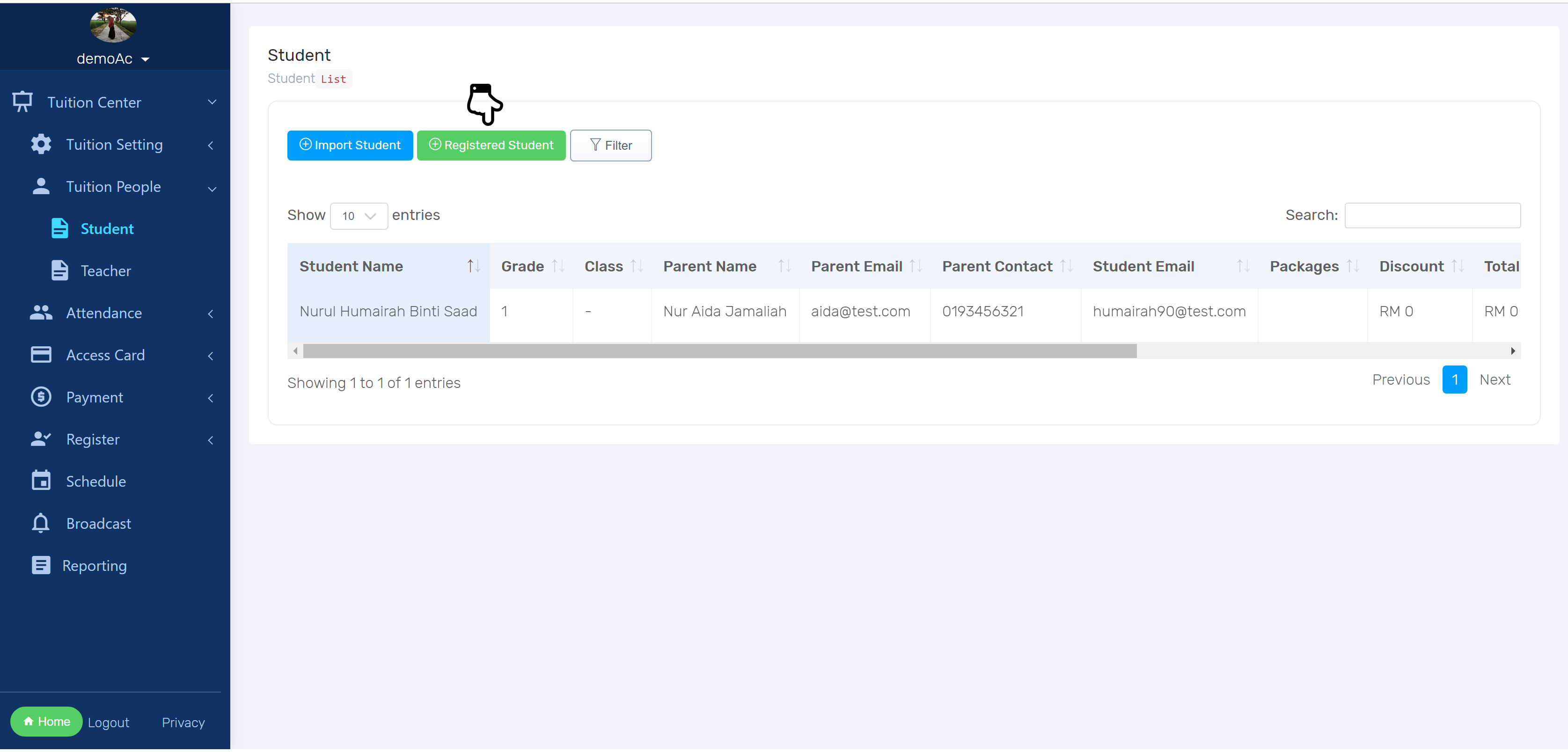Click the Tuition Center presentation board icon
Viewport: 1568px width, 752px height.
coord(22,102)
